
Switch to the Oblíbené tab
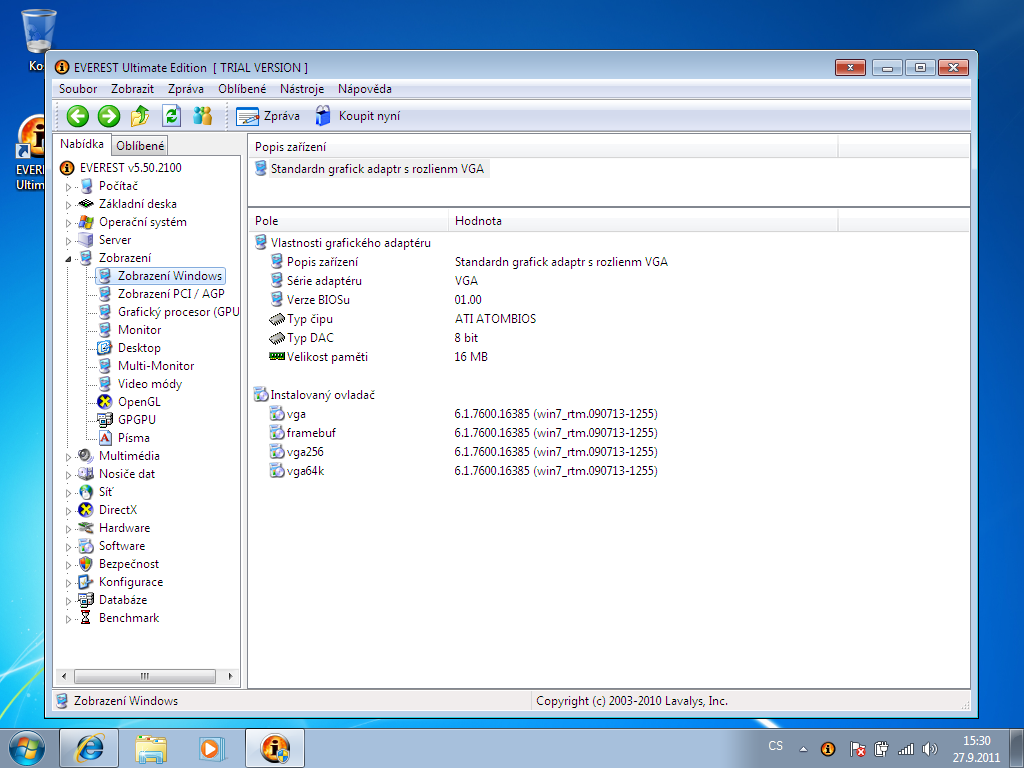(140, 146)
